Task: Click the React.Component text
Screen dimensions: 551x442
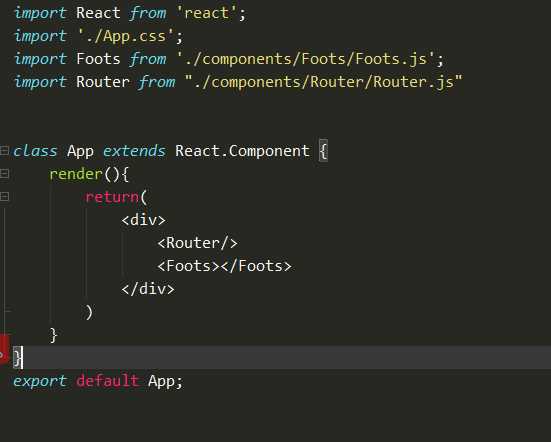Action: (242, 151)
